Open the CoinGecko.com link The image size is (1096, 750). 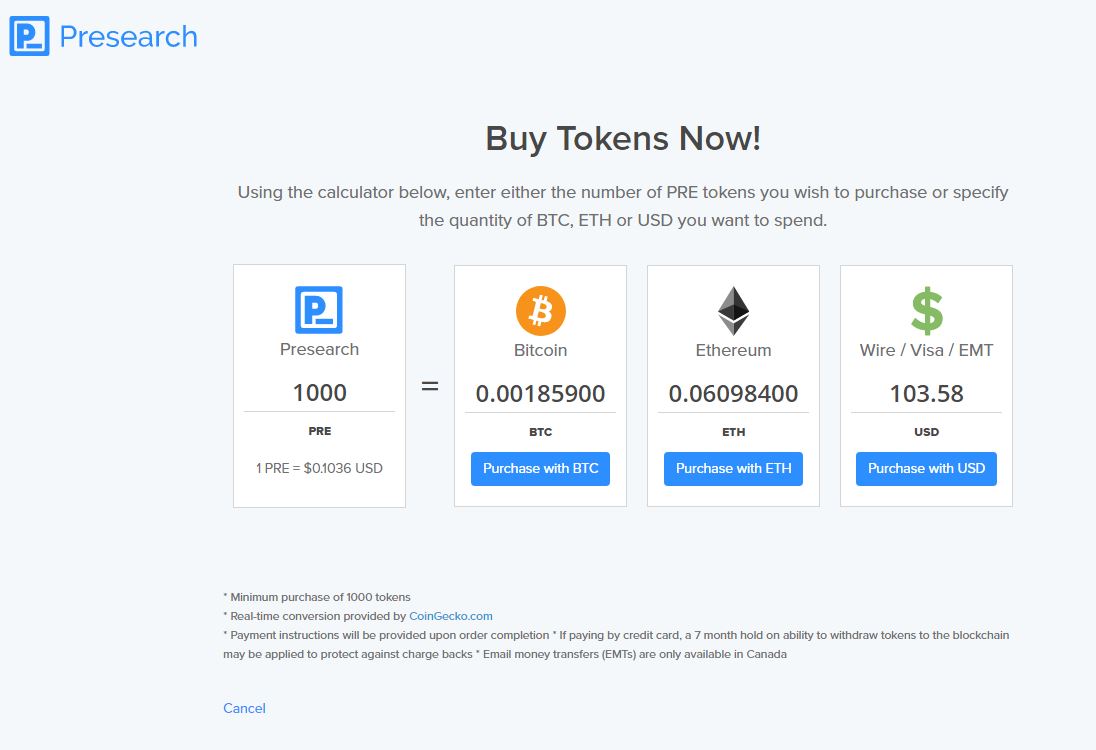451,616
